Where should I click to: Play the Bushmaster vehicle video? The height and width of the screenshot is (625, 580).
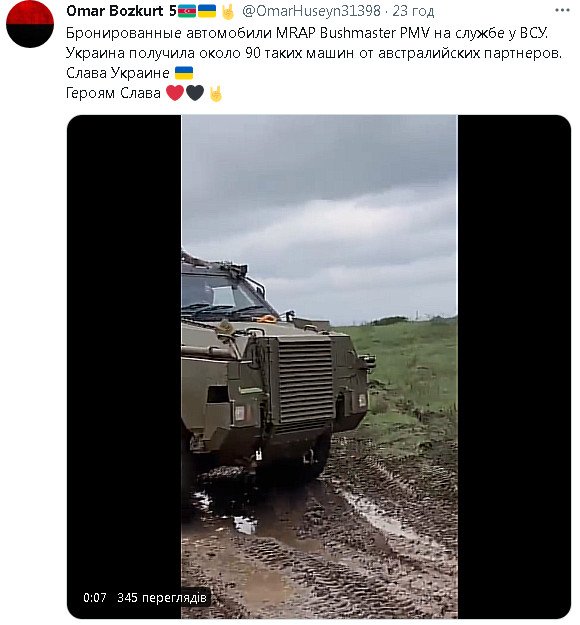(x=319, y=367)
